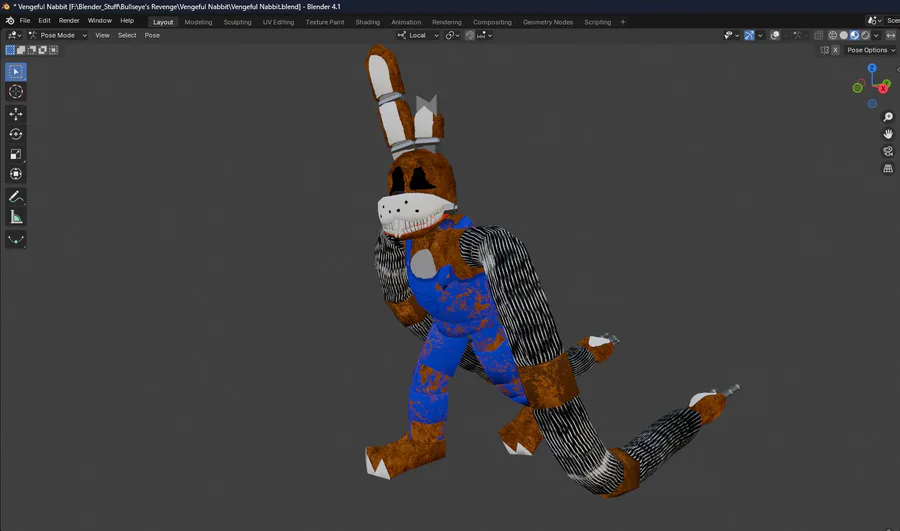The width and height of the screenshot is (900, 531).
Task: Expand the gizmo options dropdown arrow
Action: click(x=760, y=36)
